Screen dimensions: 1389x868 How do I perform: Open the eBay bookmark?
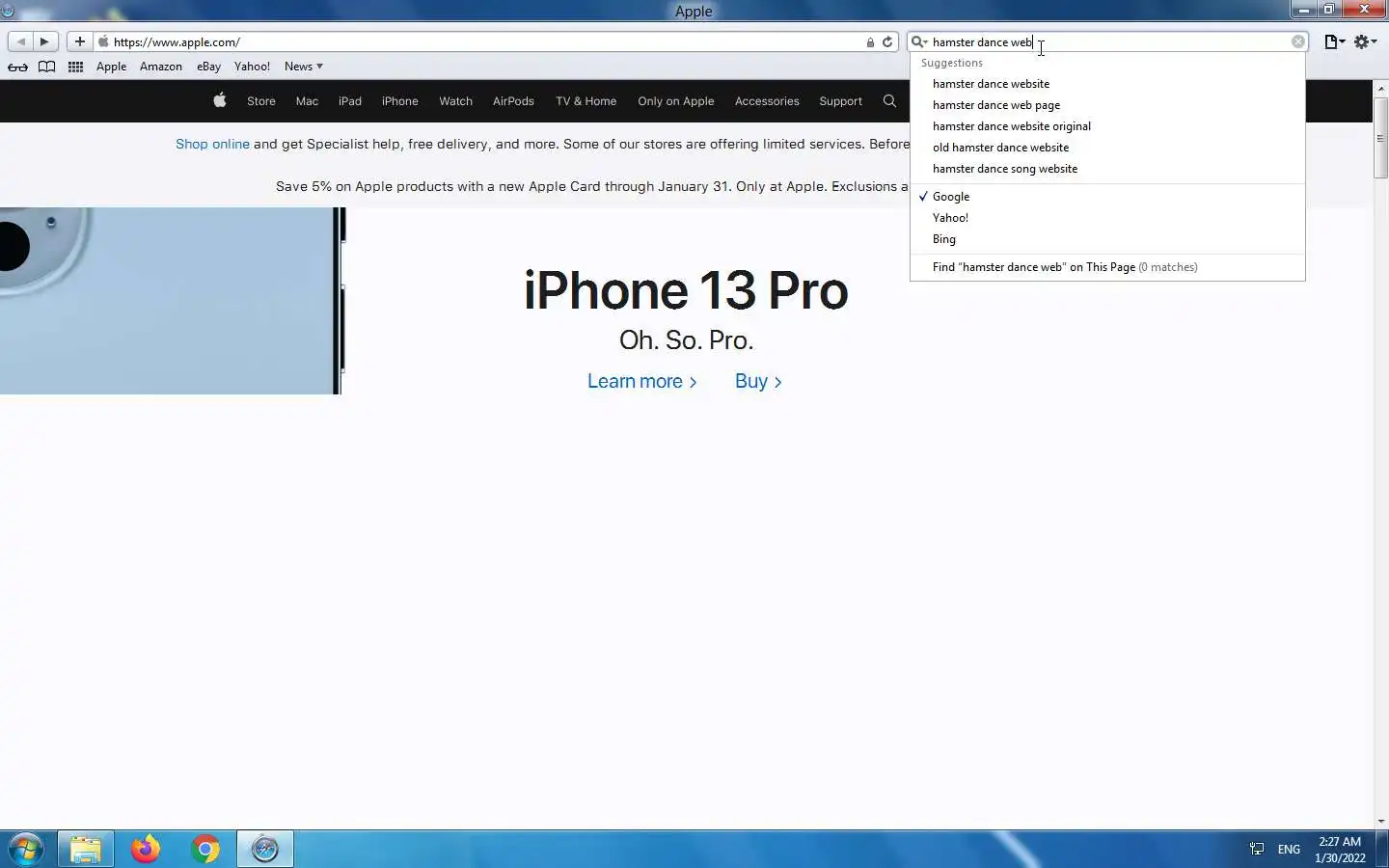coord(208,67)
